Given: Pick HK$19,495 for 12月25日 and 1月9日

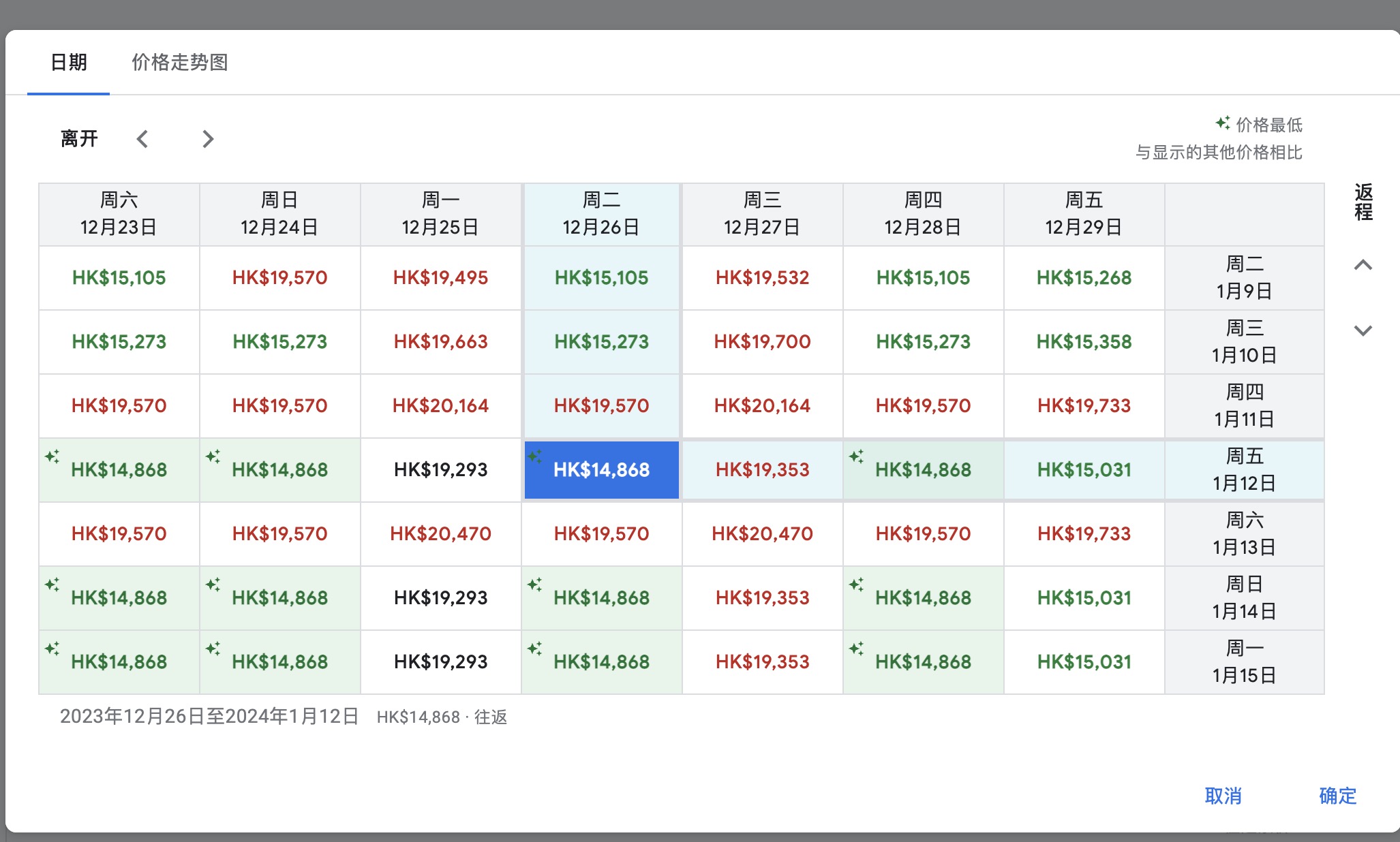Looking at the screenshot, I should pyautogui.click(x=441, y=278).
